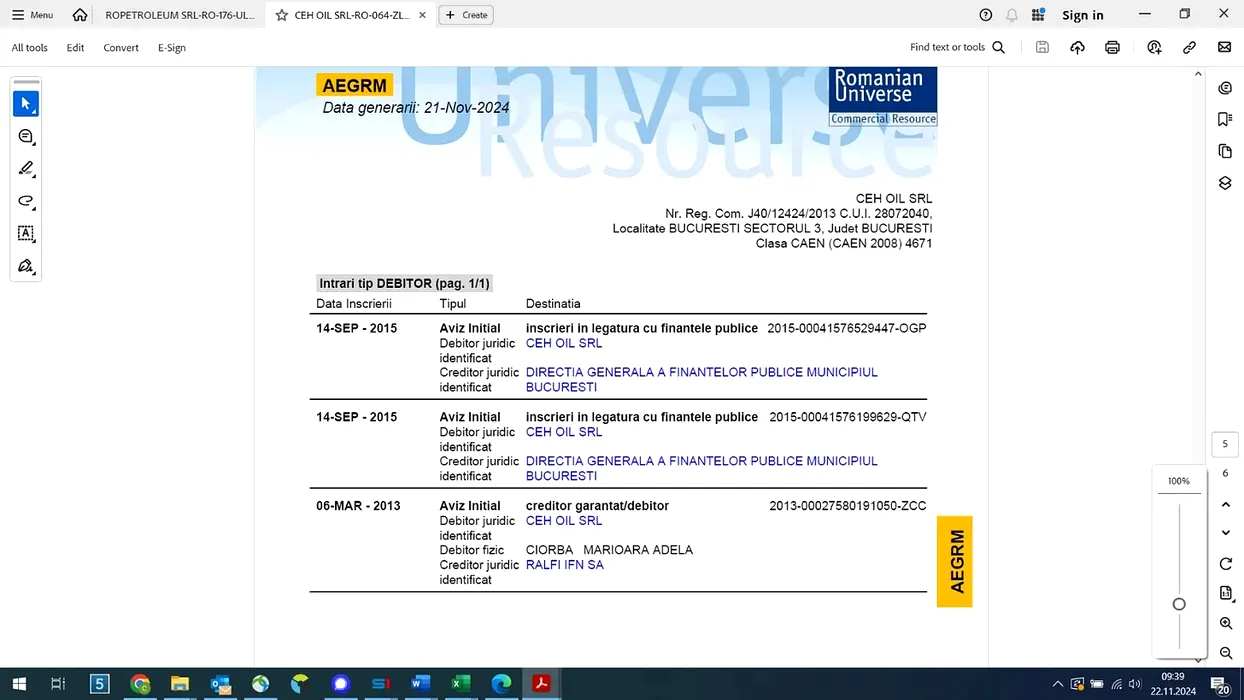Click the Find text or tools search field
The height and width of the screenshot is (700, 1244).
(957, 47)
